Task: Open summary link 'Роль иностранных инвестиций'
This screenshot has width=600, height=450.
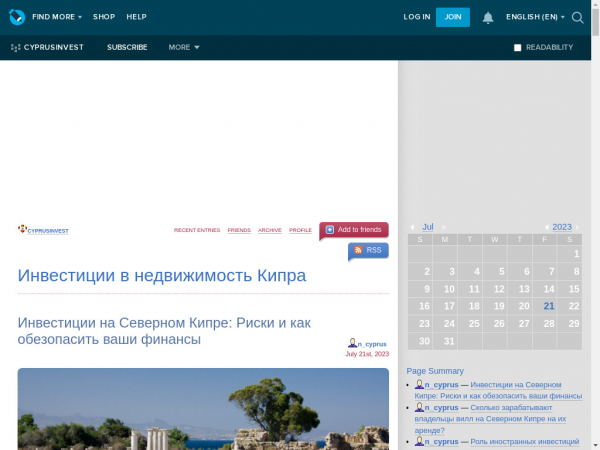Action: click(x=525, y=442)
